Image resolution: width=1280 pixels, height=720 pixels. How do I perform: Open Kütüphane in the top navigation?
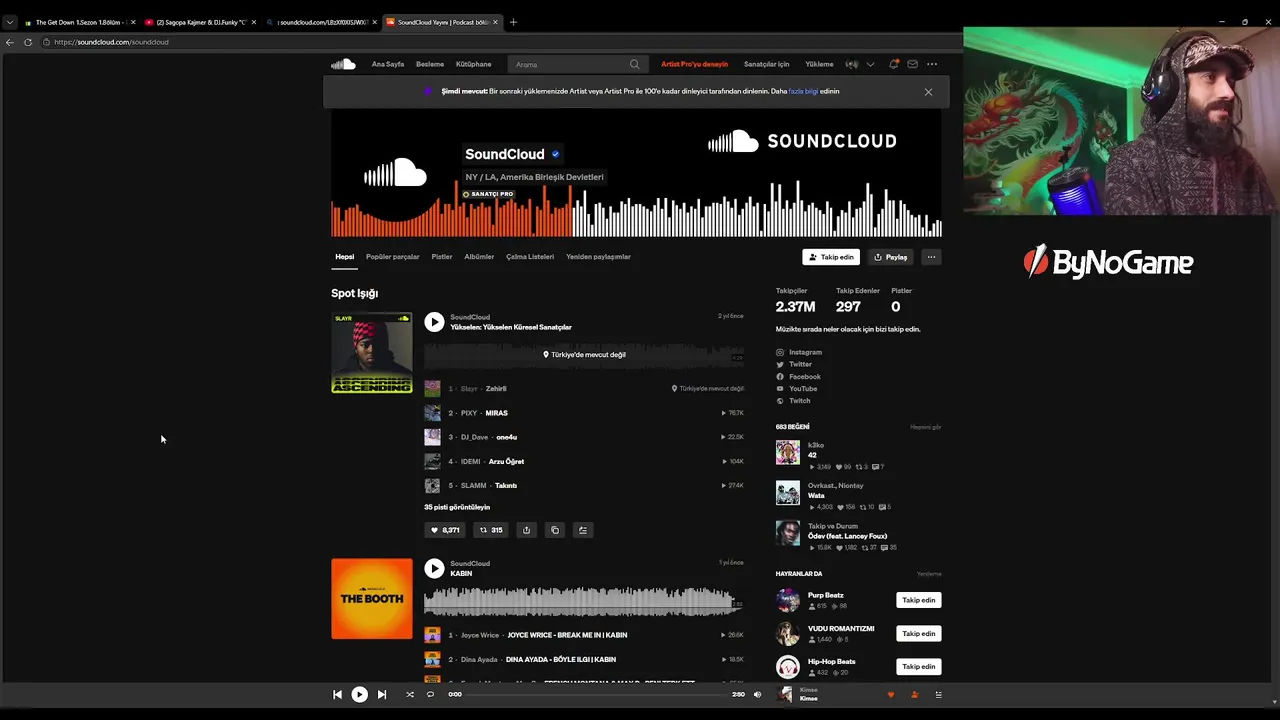click(473, 64)
